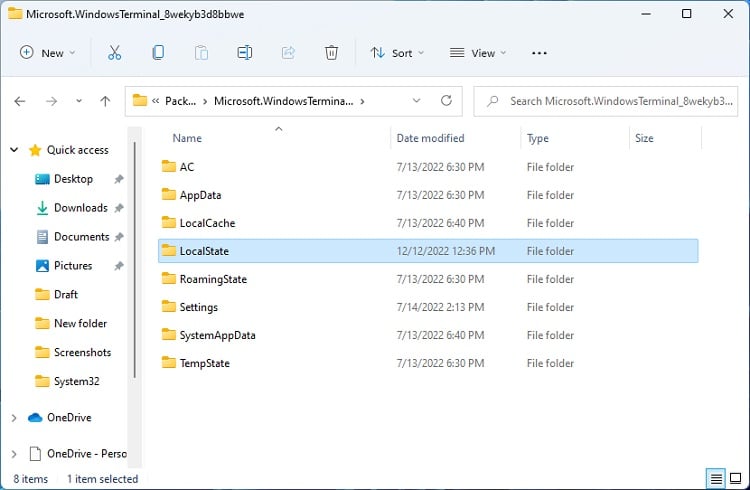
Task: Open the View layout dropdown
Action: pos(478,53)
